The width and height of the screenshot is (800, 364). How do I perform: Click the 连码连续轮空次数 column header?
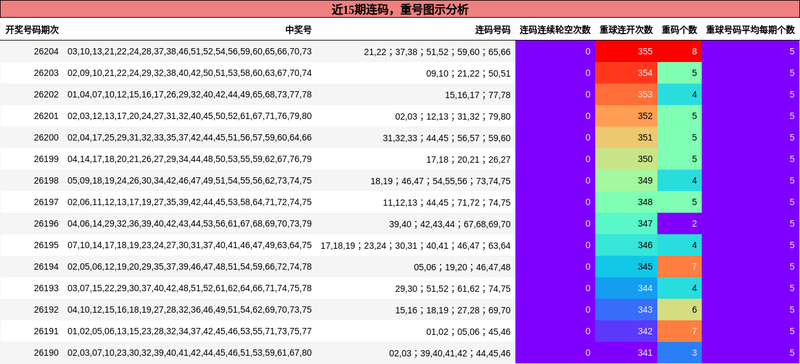(555, 30)
